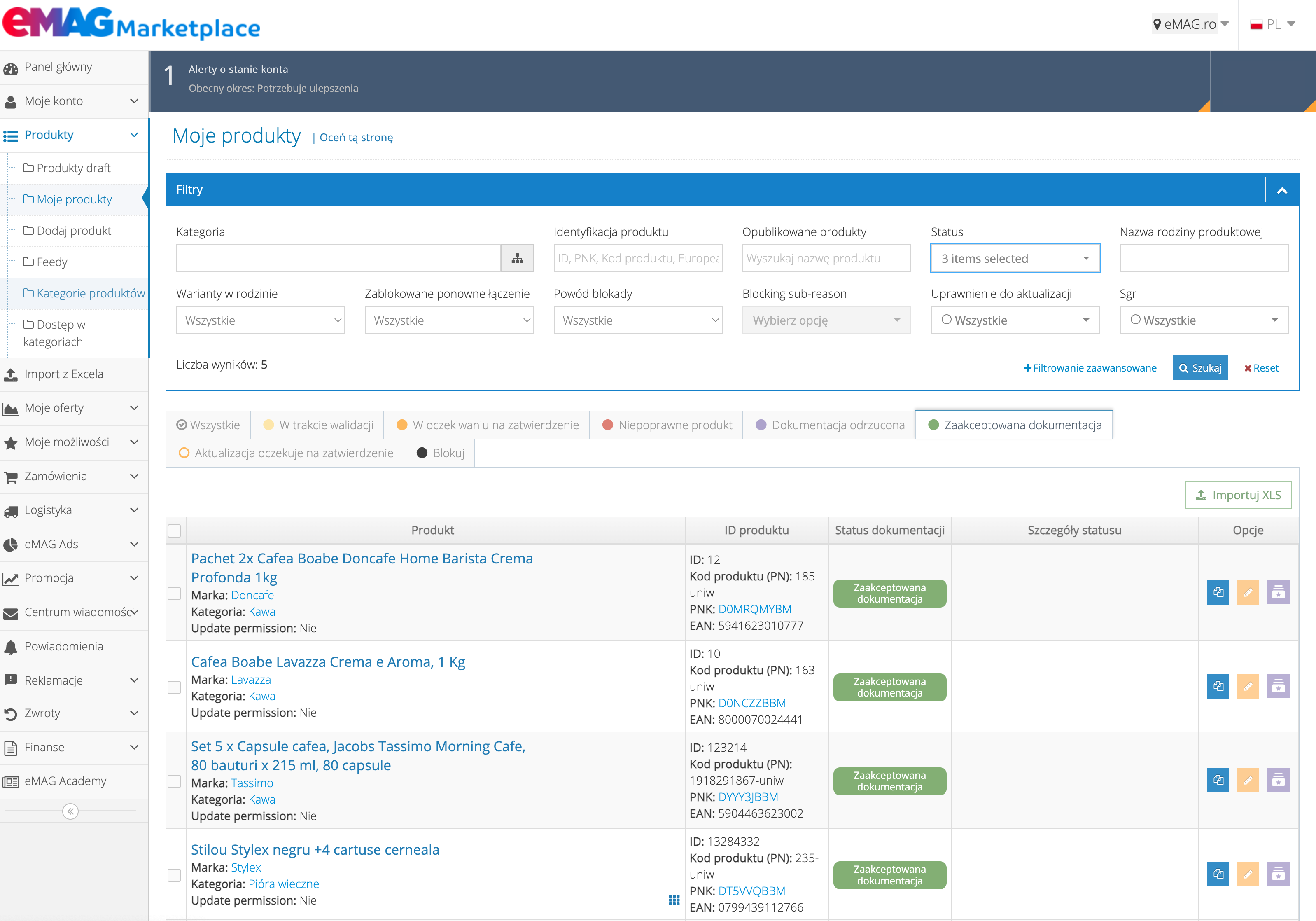Open the eMAG.ro marketplace selector
This screenshot has width=1316, height=921.
click(1190, 24)
